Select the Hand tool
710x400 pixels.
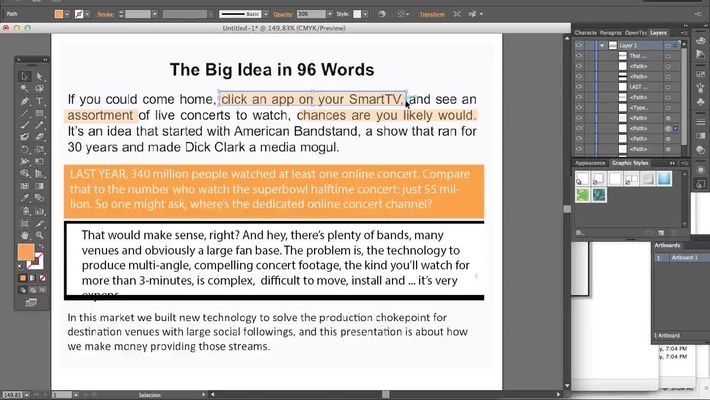pyautogui.click(x=24, y=235)
